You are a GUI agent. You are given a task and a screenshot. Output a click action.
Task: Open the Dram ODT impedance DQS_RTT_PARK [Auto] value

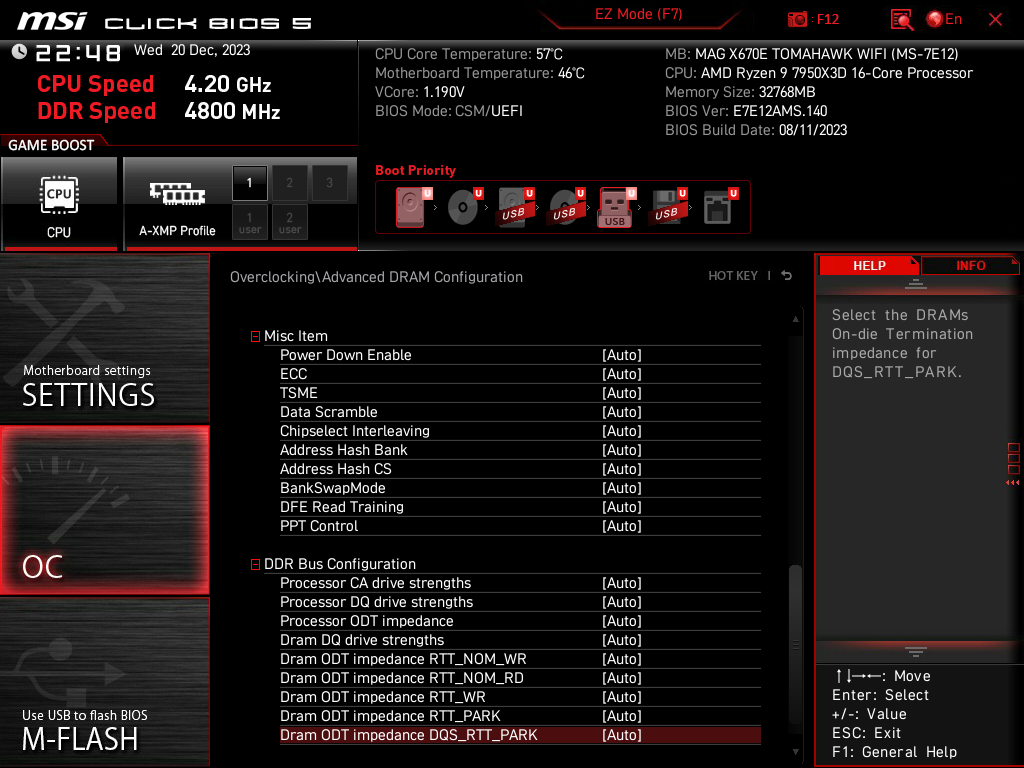(622, 735)
